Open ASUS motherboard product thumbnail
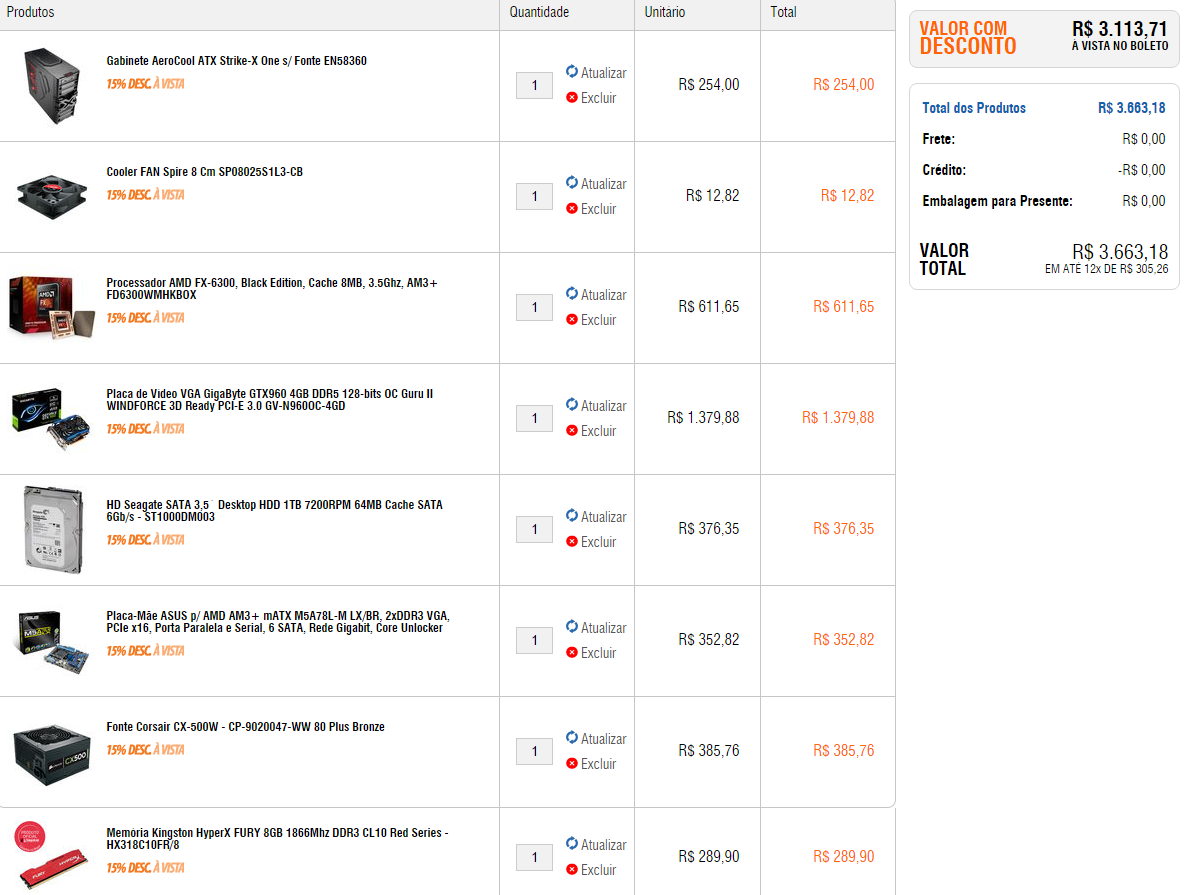Image resolution: width=1187 pixels, height=895 pixels. (x=51, y=641)
